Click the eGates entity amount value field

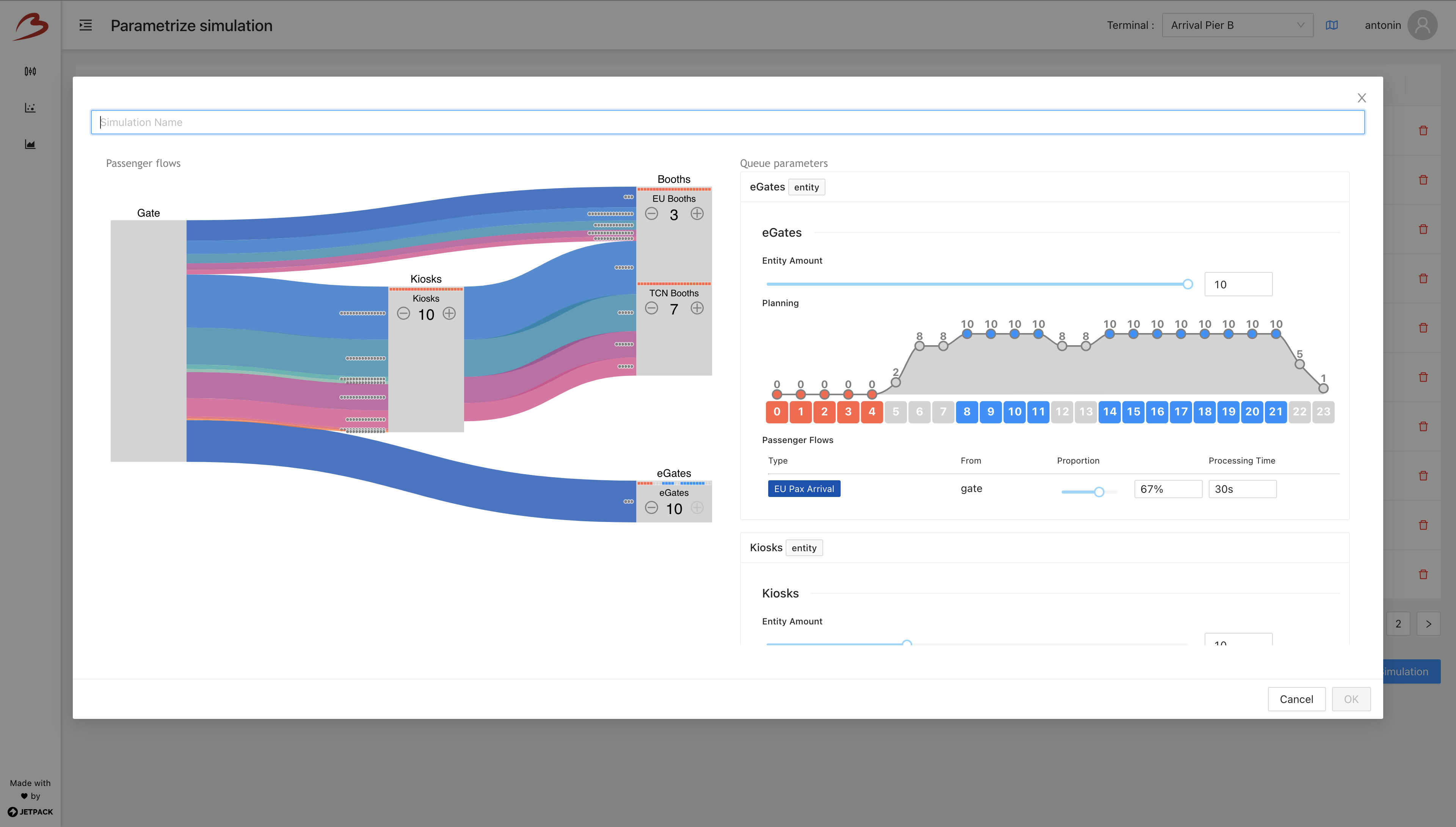[1238, 284]
